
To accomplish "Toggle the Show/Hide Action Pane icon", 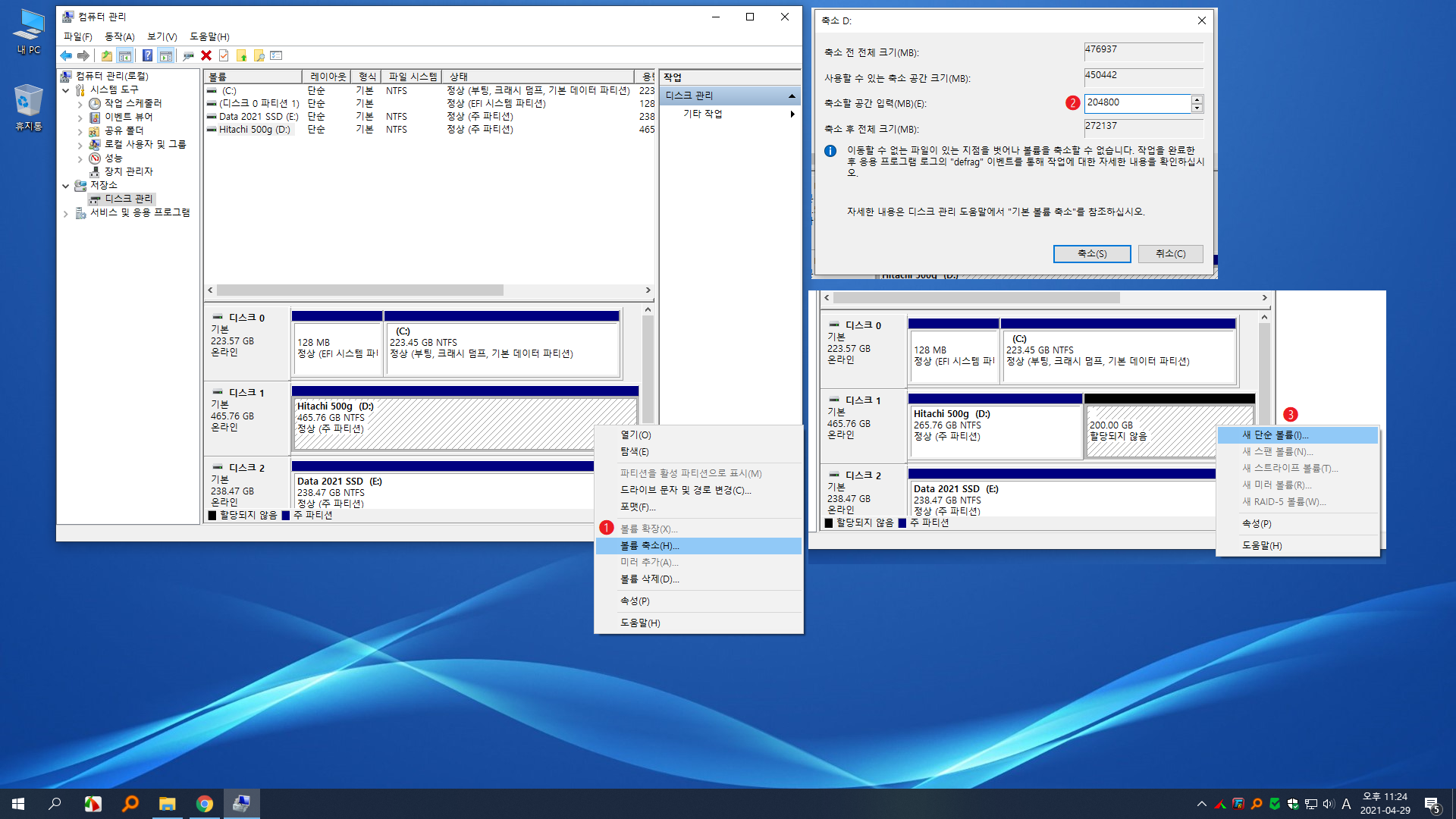I will coord(165,55).
